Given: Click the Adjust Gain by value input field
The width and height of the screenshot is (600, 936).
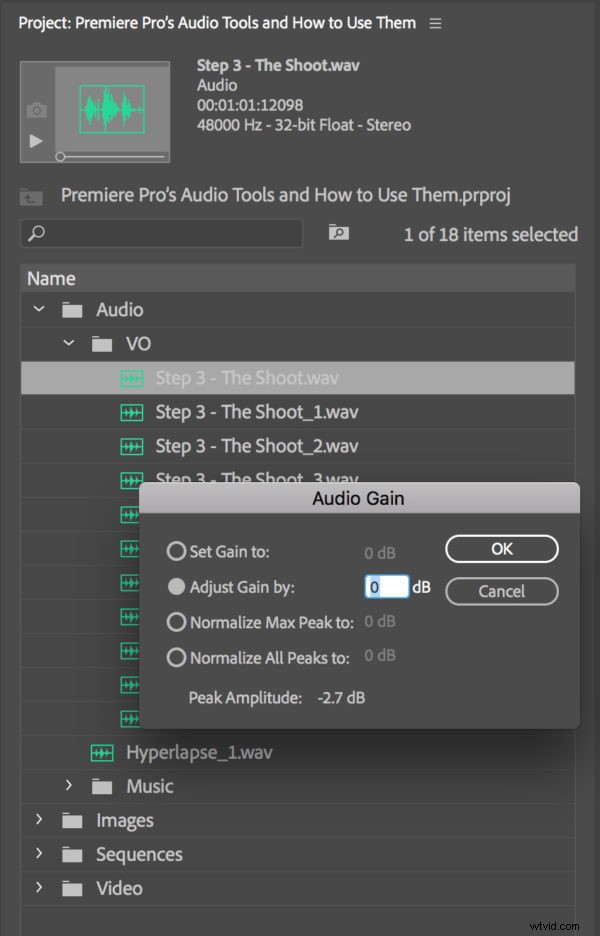Looking at the screenshot, I should tap(387, 586).
